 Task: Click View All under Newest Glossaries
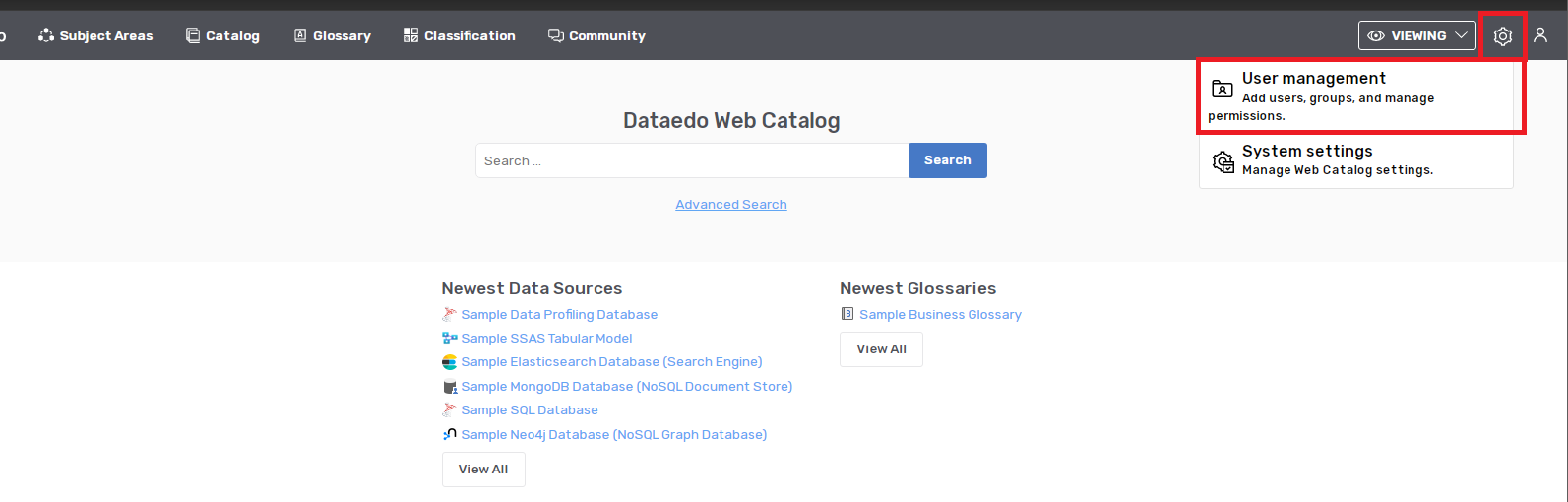click(881, 349)
